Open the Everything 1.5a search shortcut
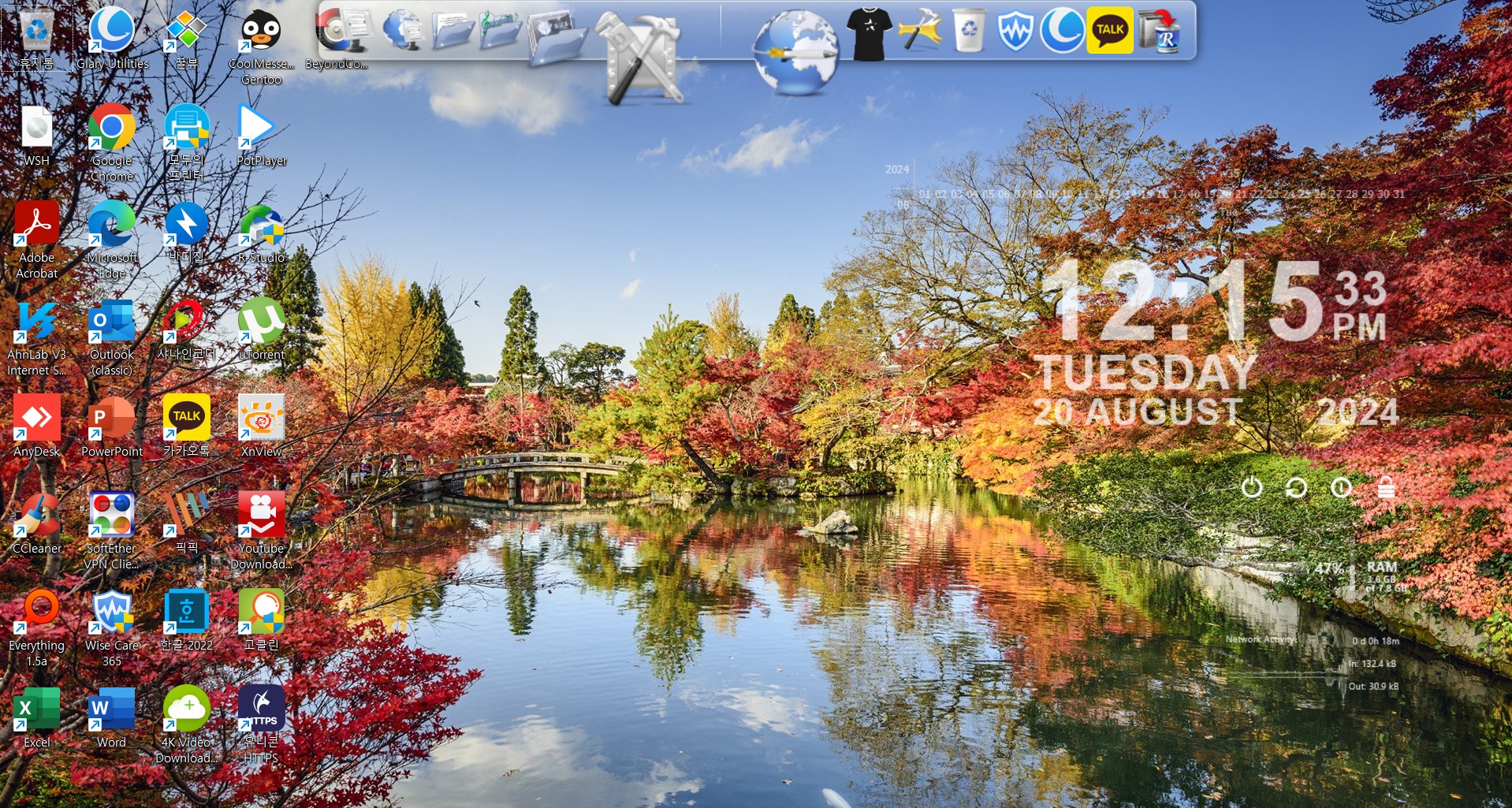This screenshot has height=808, width=1512. pyautogui.click(x=36, y=627)
